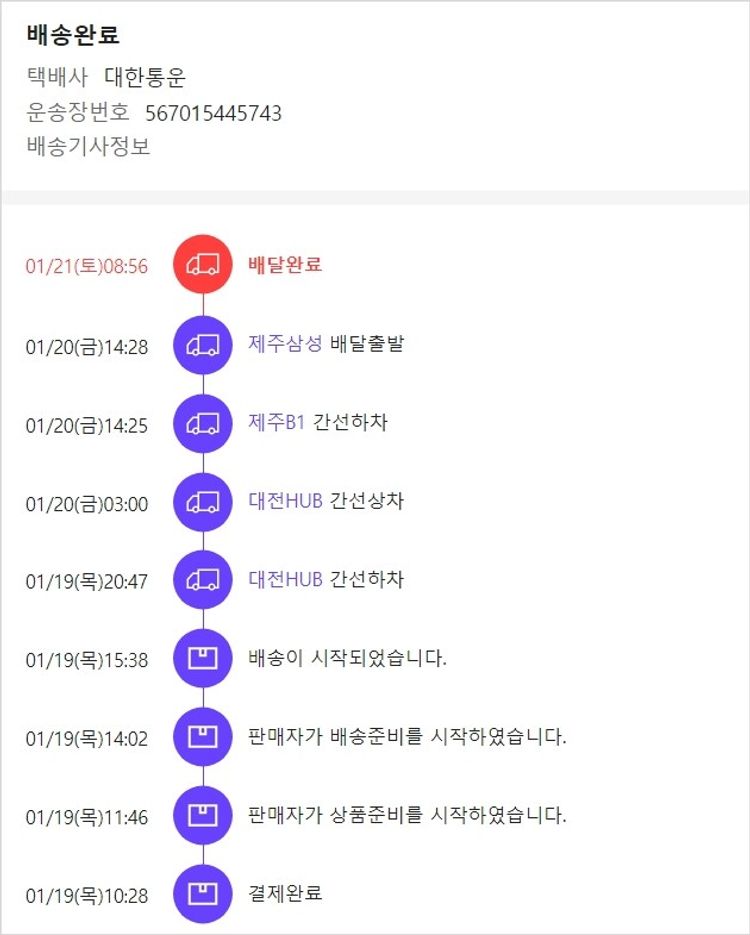Click the truck icon beside 대전HUB 간선상차

coord(203,502)
